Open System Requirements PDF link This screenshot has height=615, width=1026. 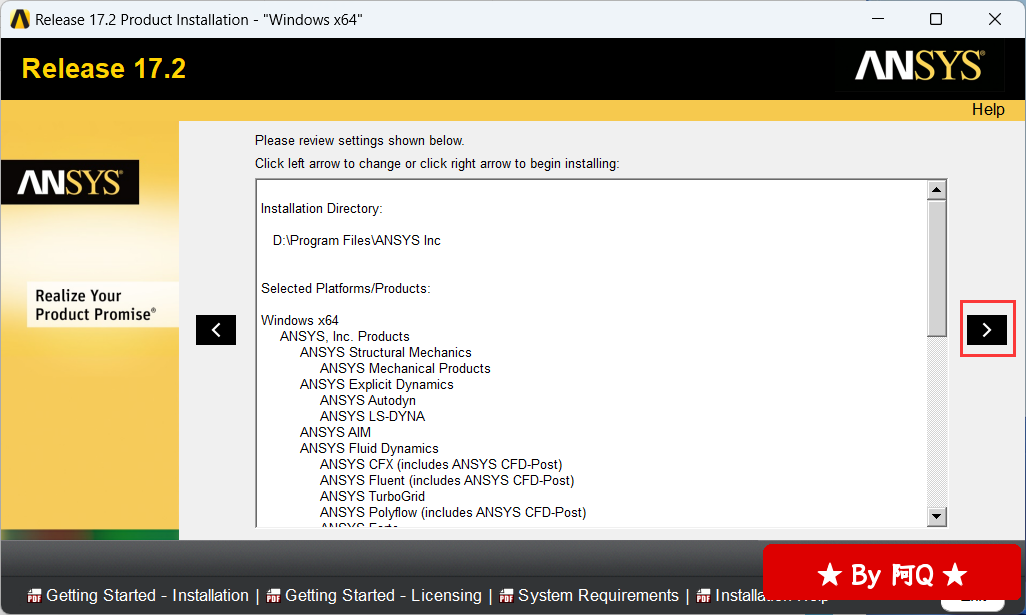pos(598,595)
